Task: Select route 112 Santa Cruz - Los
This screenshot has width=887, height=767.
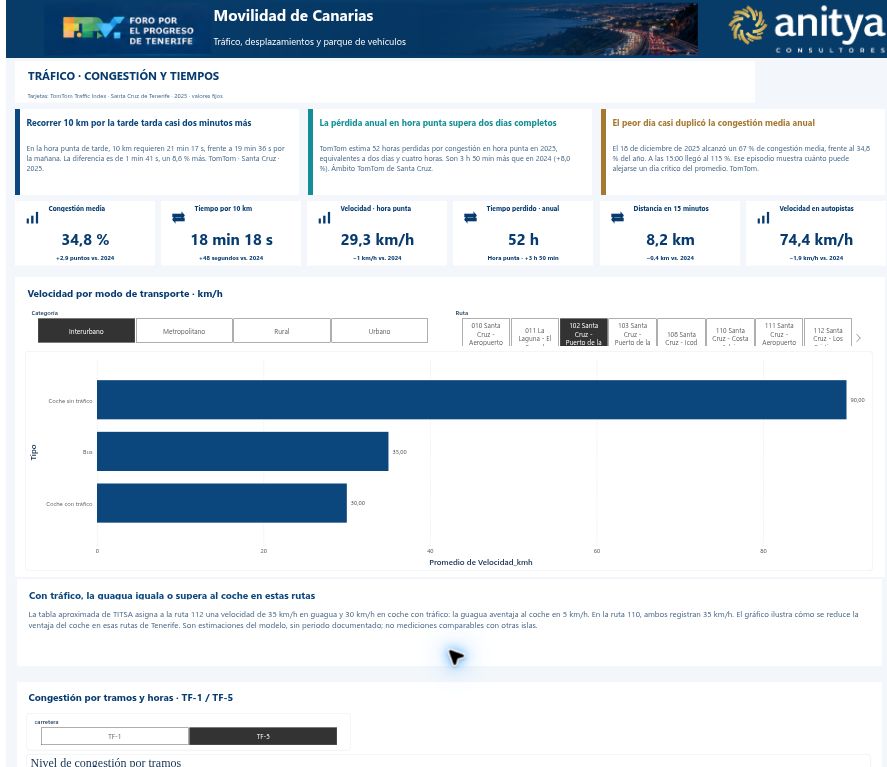Action: click(828, 333)
